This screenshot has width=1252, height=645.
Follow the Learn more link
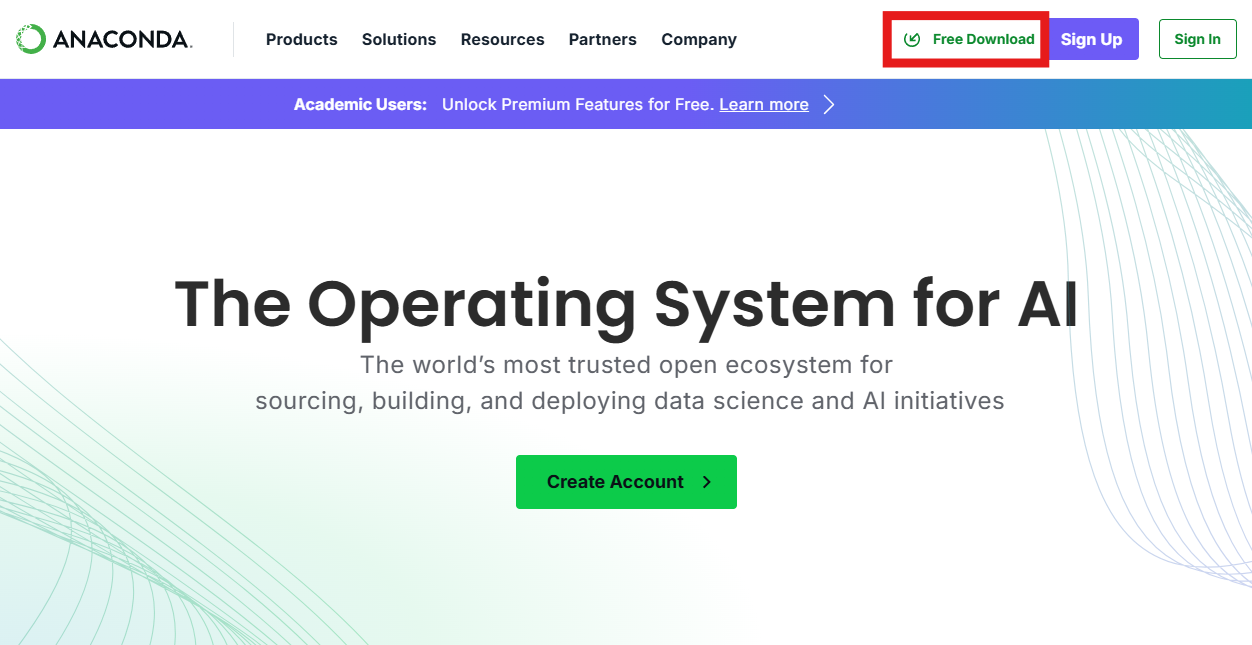pos(764,104)
